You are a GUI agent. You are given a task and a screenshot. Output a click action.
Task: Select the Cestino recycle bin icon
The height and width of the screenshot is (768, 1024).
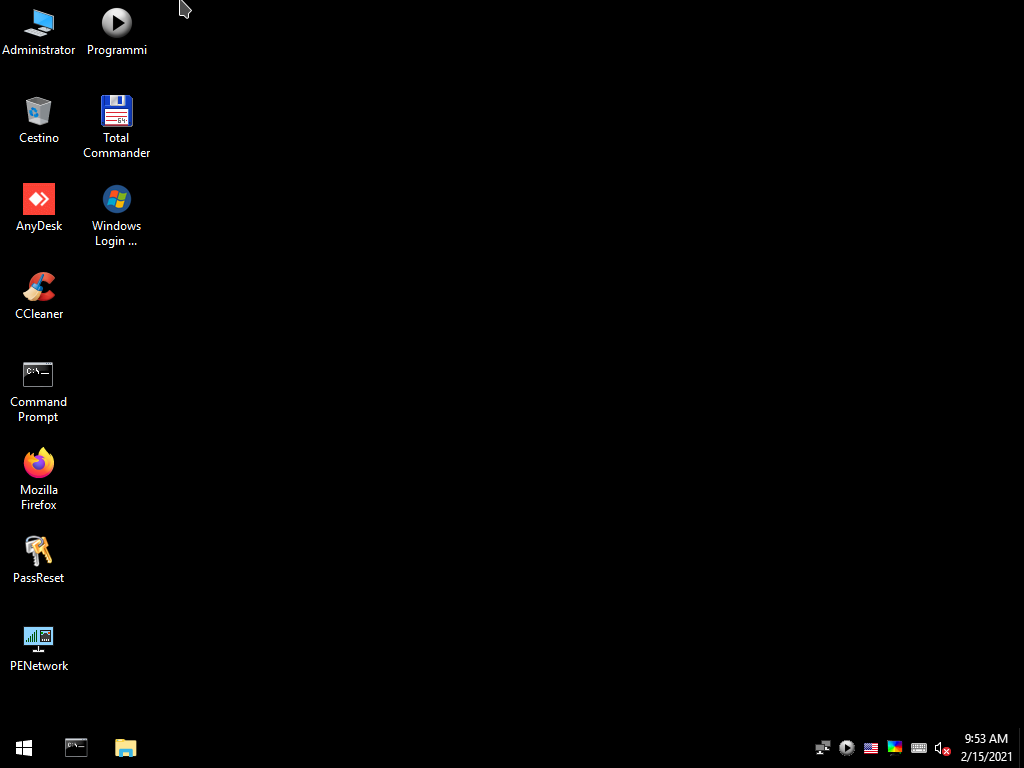click(x=39, y=121)
